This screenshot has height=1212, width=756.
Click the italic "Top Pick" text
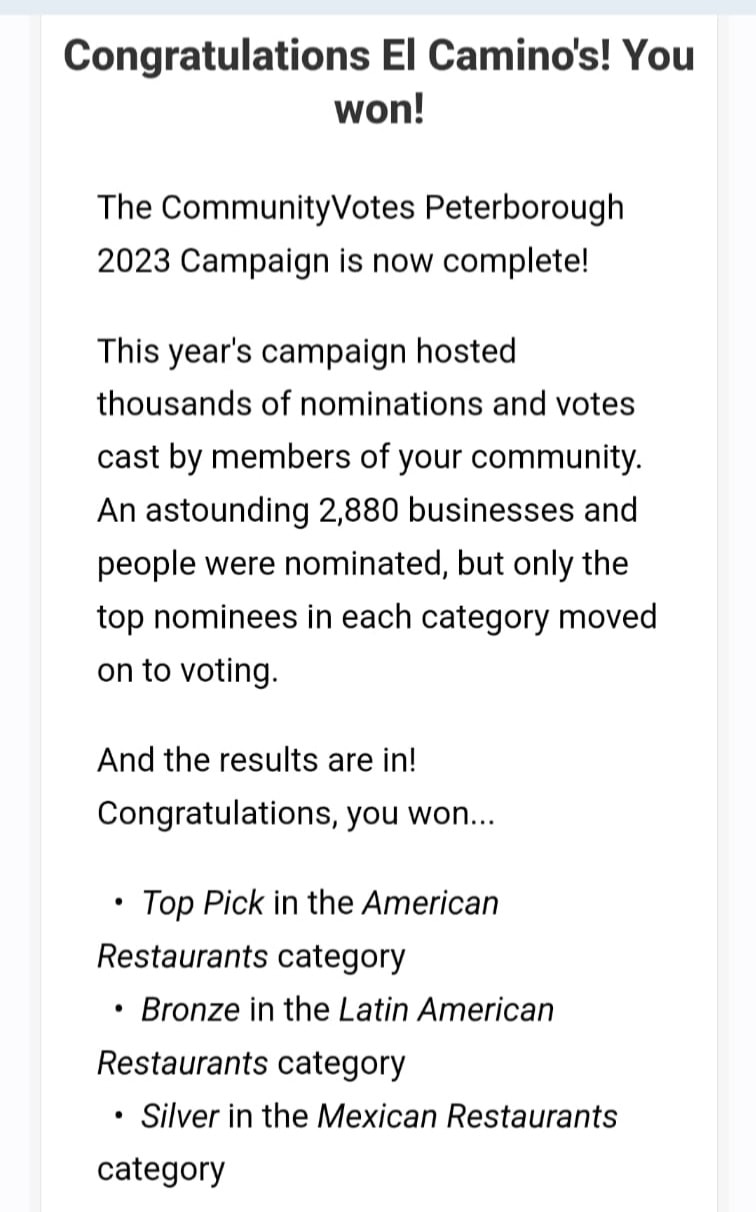203,904
